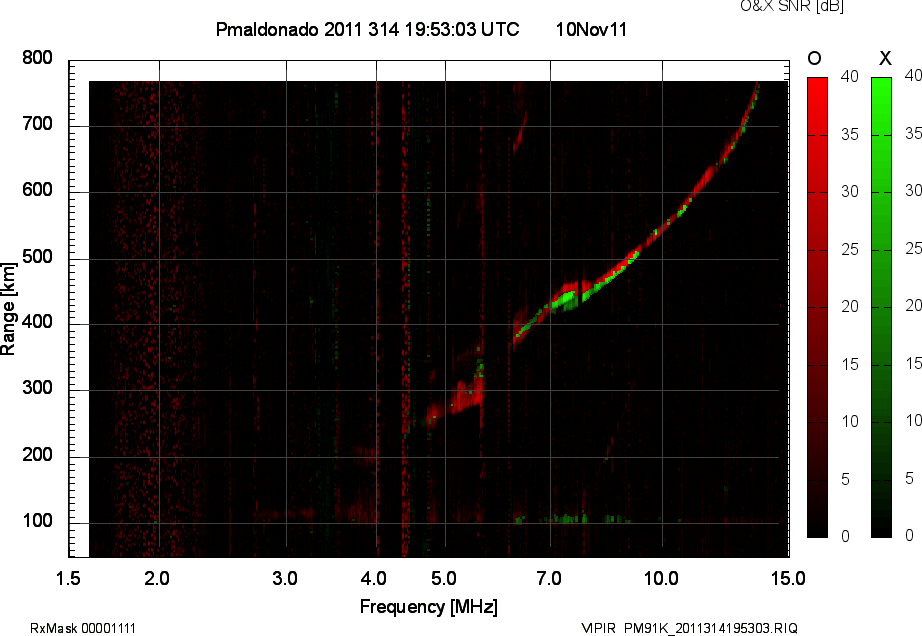Screen dimensions: 922x636
Task: Click the 400 range tick label
Action: pos(38,322)
